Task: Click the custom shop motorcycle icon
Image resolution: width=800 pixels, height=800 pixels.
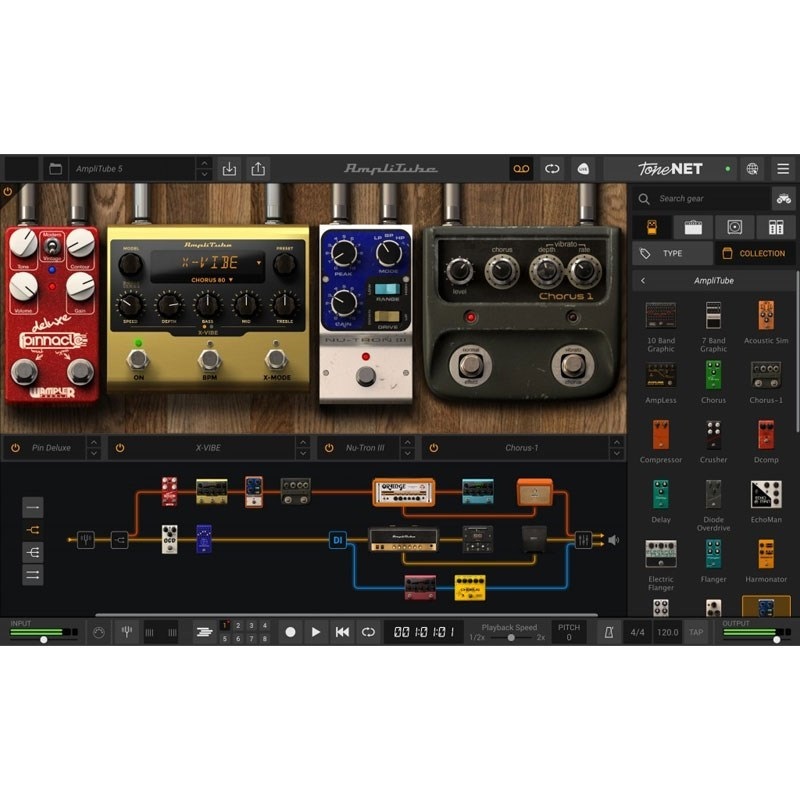Action: 784,198
